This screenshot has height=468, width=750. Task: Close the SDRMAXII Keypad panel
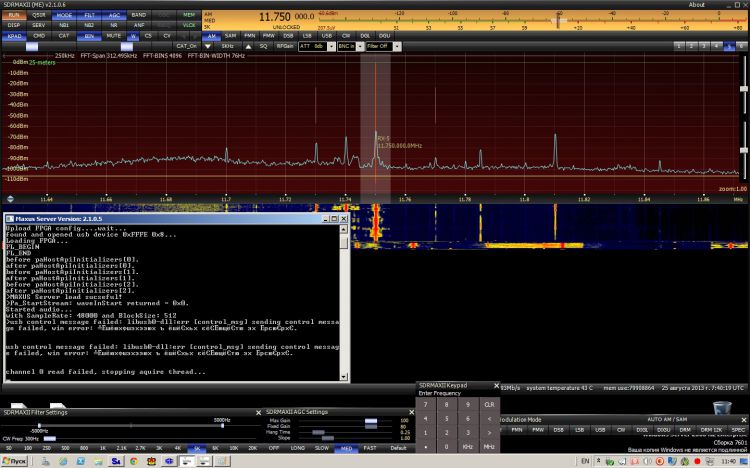pos(496,386)
